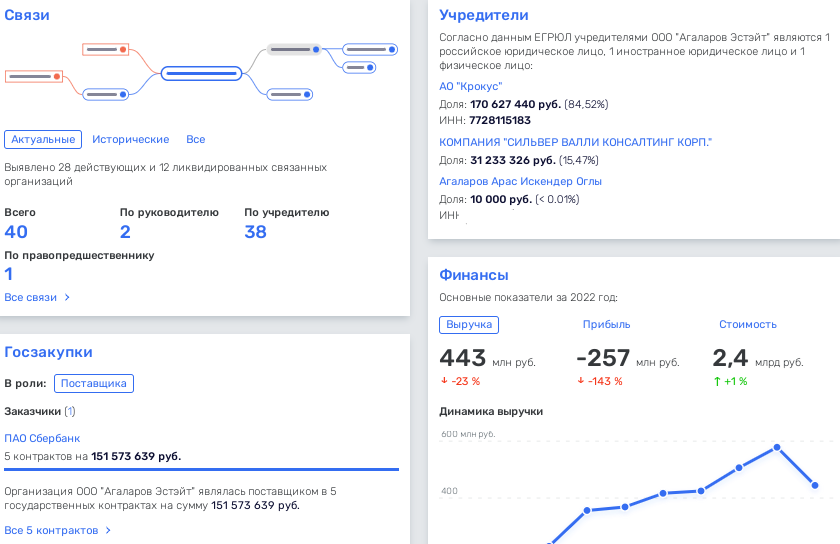Select the Поставщика role filter
This screenshot has height=544, width=840.
click(x=94, y=383)
